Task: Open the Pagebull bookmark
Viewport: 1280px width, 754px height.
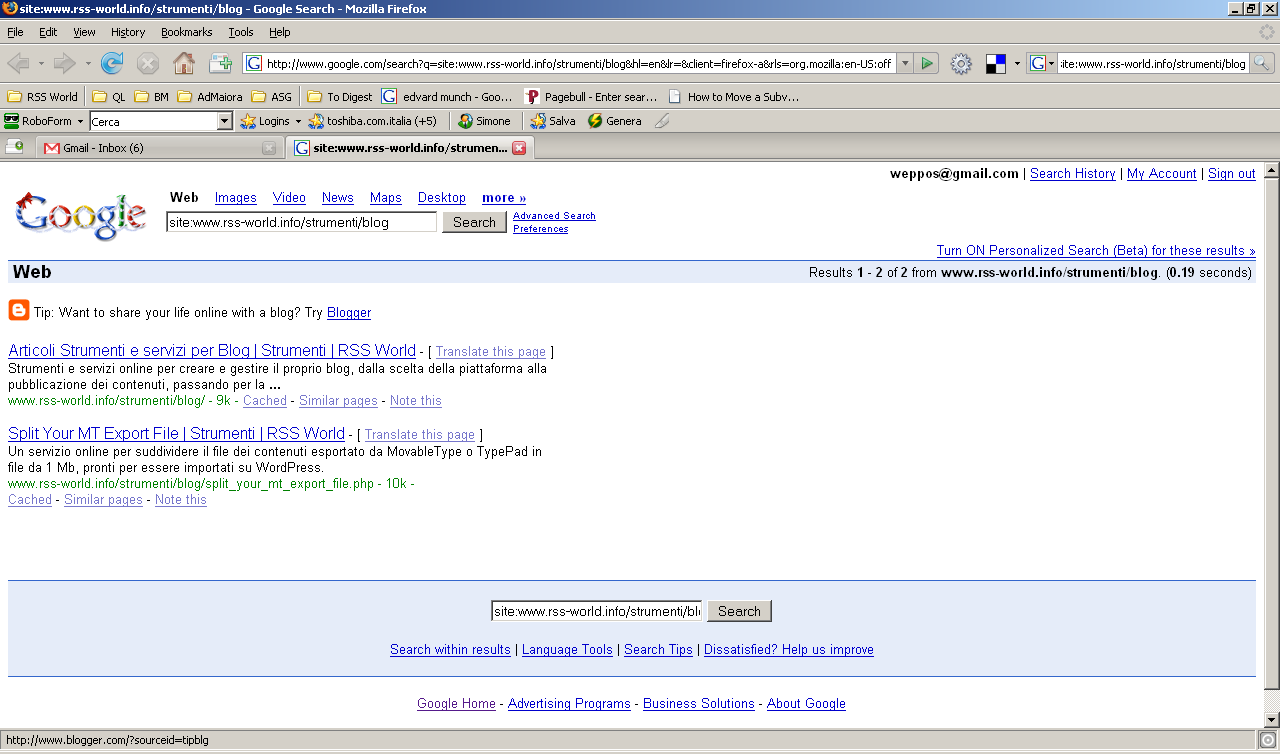Action: pyautogui.click(x=592, y=97)
